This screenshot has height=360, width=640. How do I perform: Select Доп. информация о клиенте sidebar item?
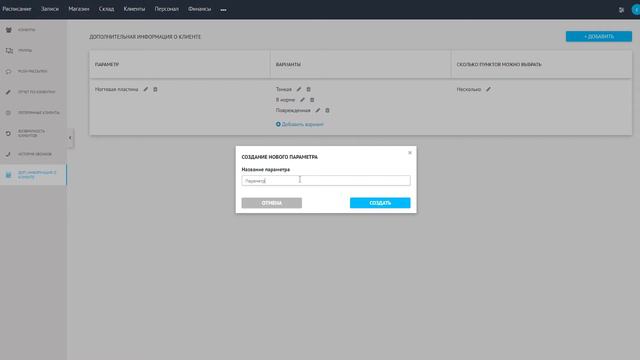33,175
